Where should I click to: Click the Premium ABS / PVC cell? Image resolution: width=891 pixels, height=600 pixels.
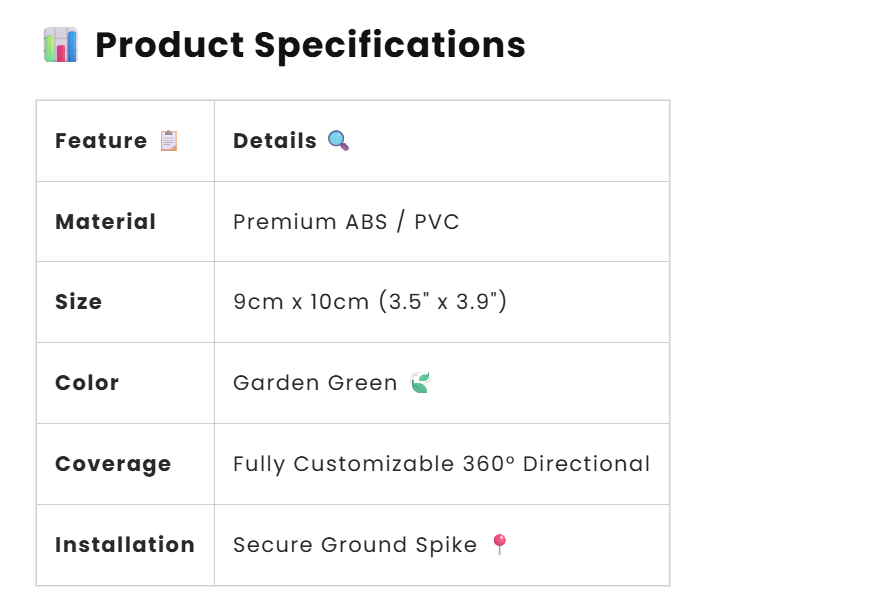pyautogui.click(x=346, y=222)
